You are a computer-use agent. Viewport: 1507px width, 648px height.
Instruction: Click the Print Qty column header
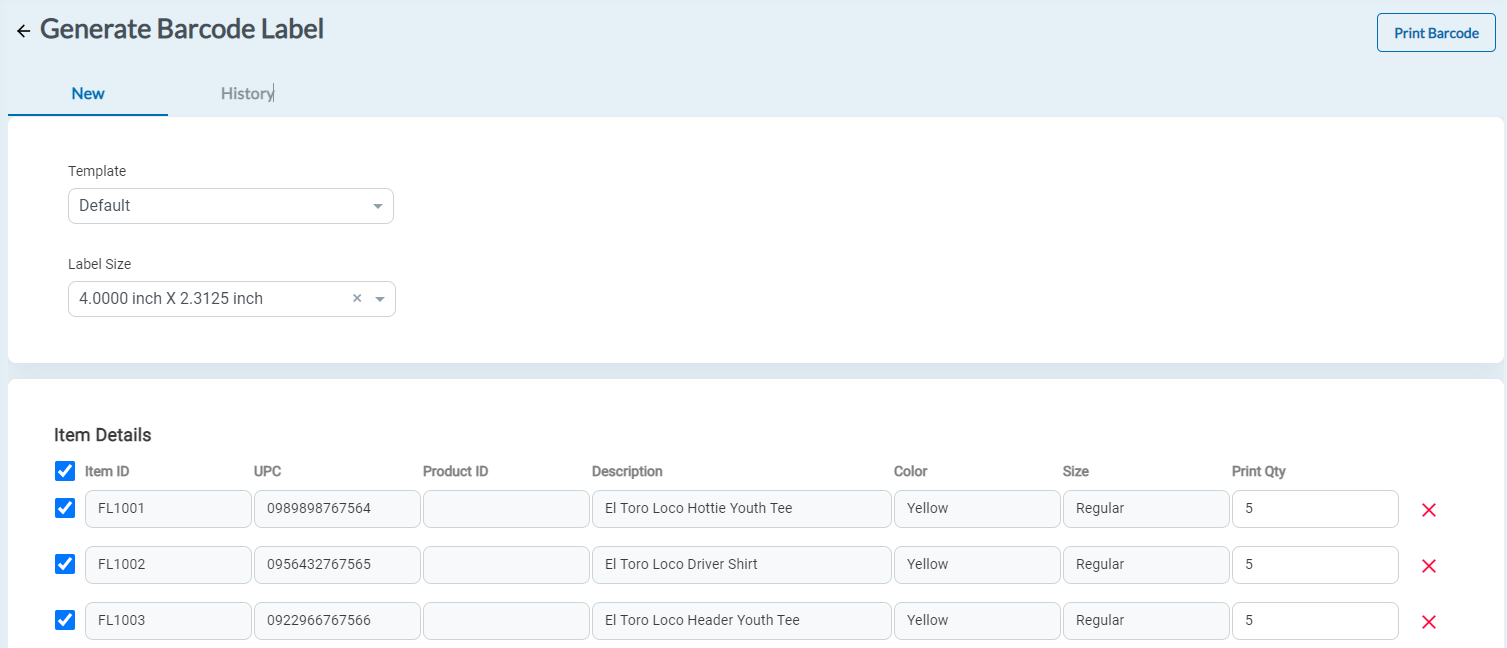pos(1259,471)
